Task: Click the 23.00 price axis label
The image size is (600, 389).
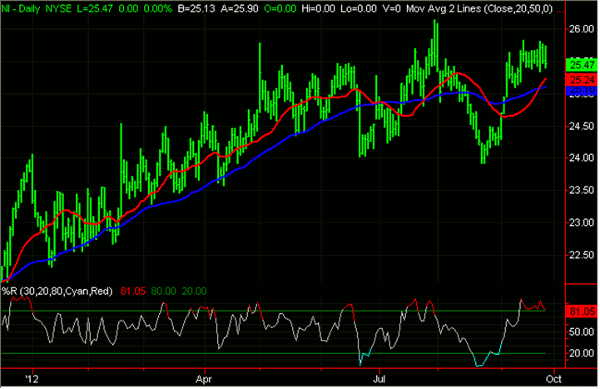Action: 581,223
